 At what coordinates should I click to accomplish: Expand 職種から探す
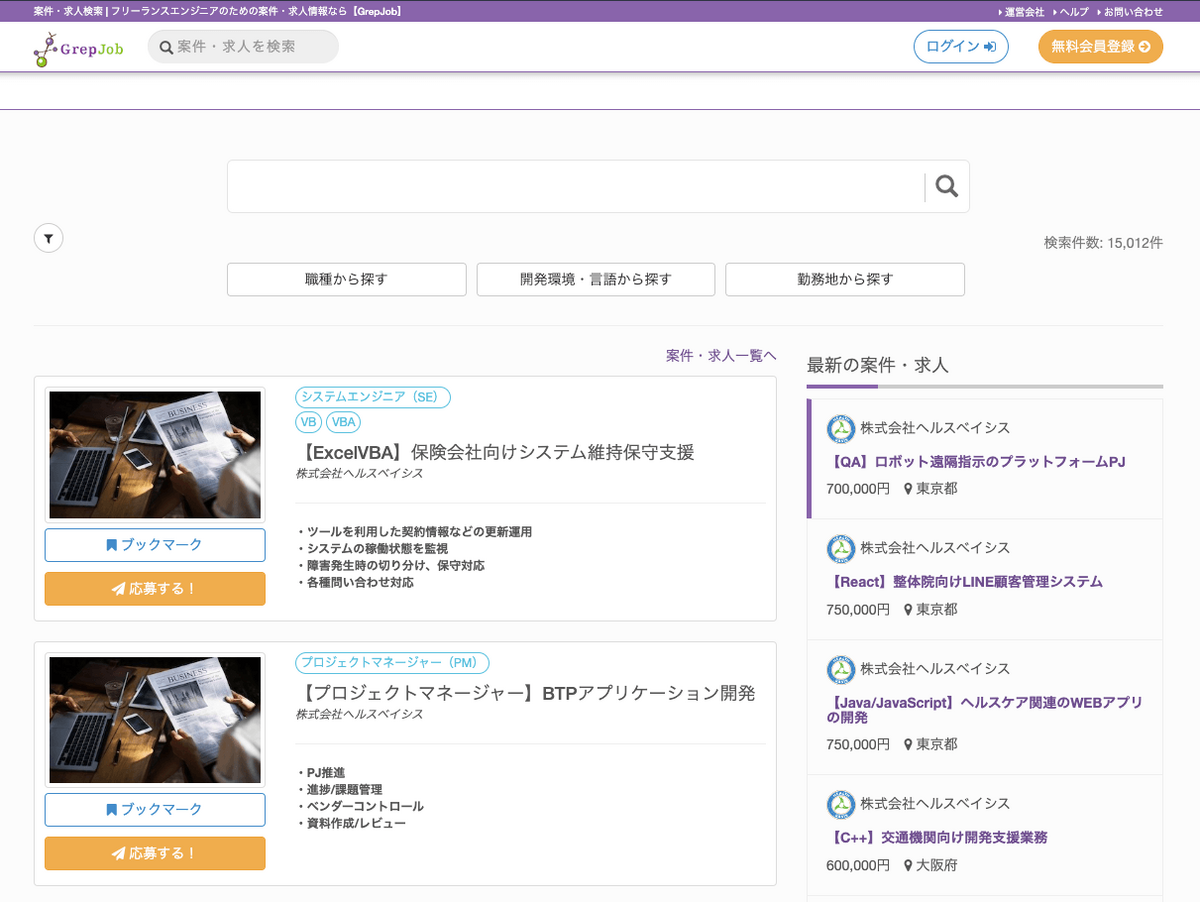coord(347,280)
